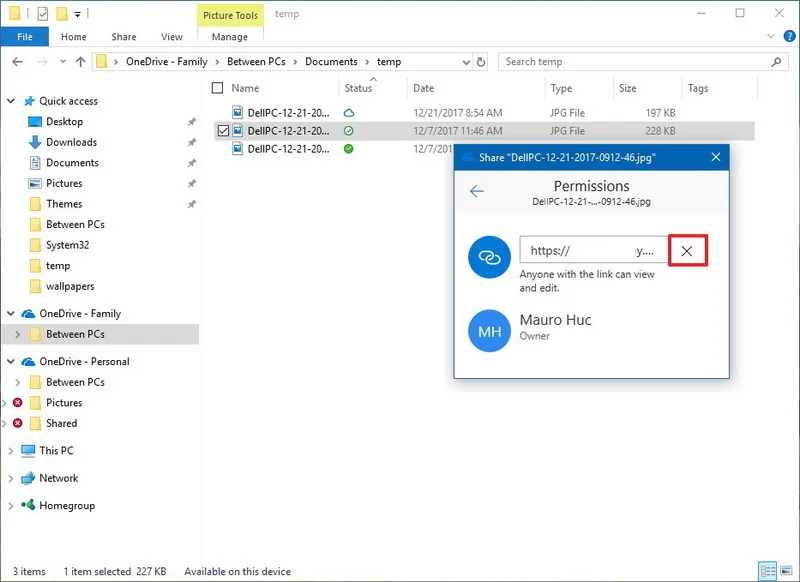Sort files by Date column

423,88
